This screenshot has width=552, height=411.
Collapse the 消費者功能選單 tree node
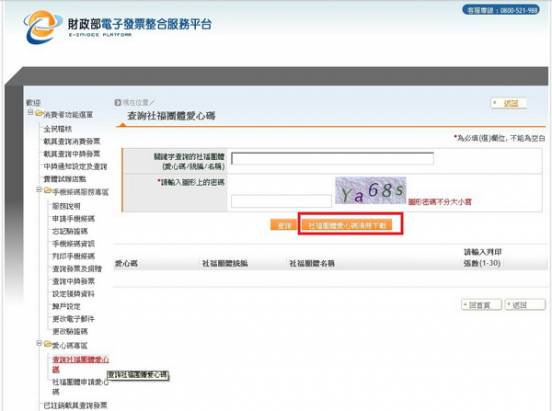[31, 112]
